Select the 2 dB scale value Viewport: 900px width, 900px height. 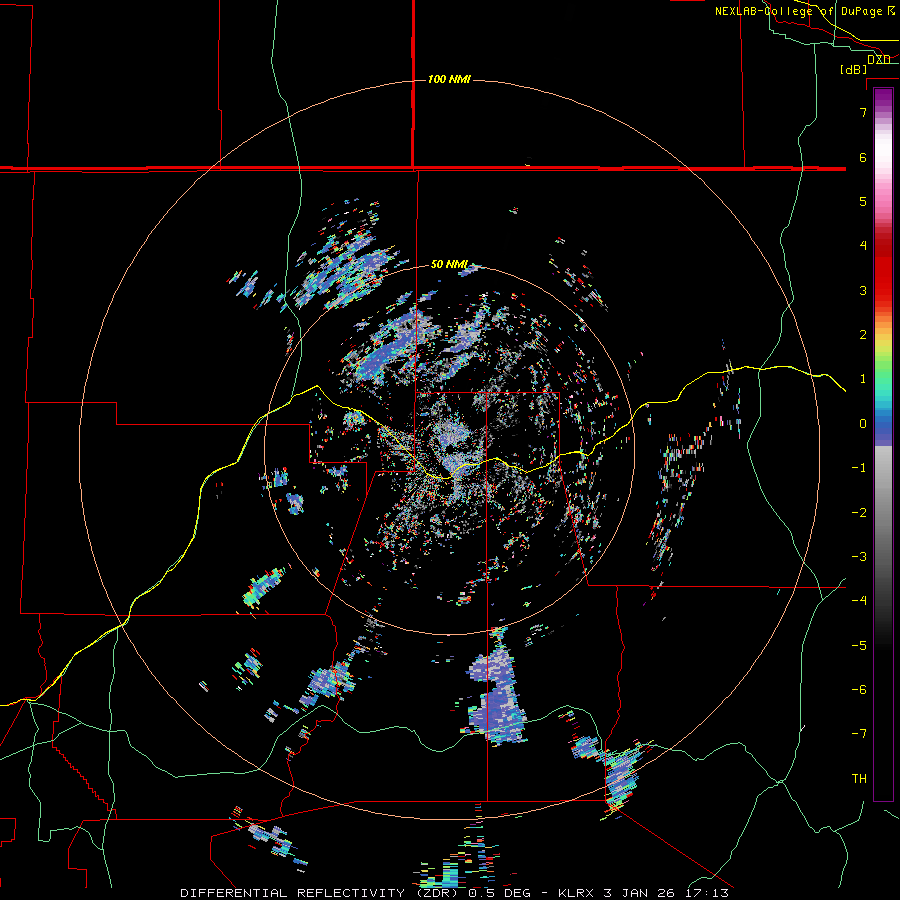(863, 335)
